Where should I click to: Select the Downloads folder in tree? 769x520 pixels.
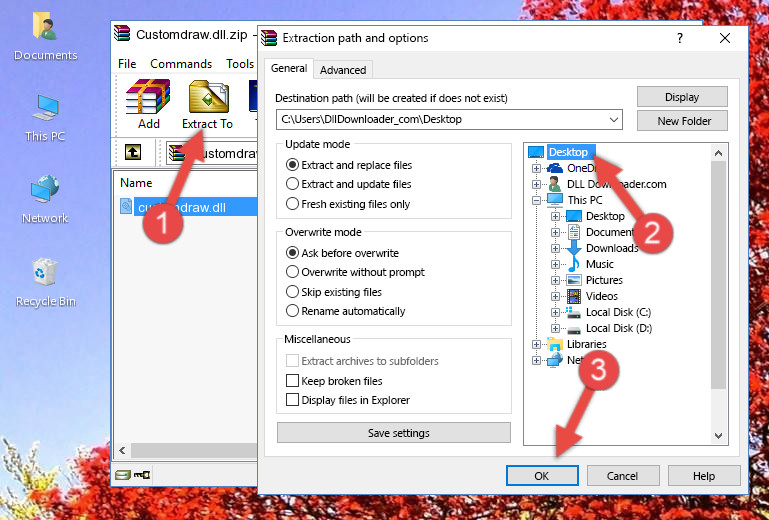(x=612, y=248)
